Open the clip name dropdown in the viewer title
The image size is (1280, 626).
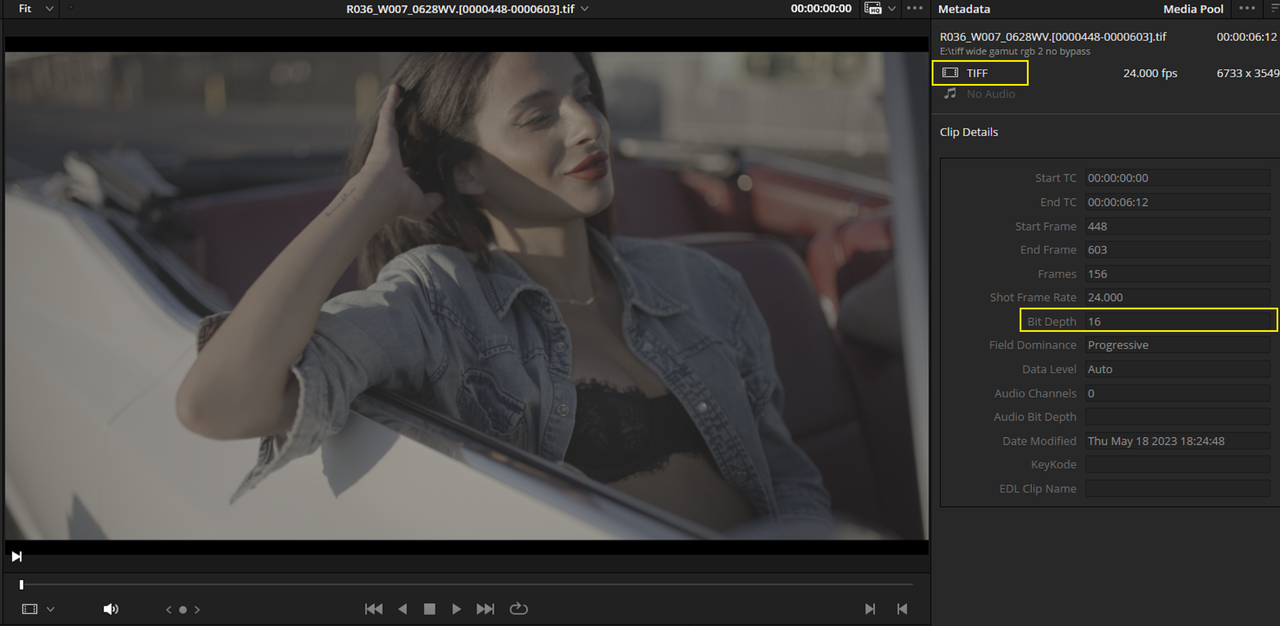coord(585,9)
